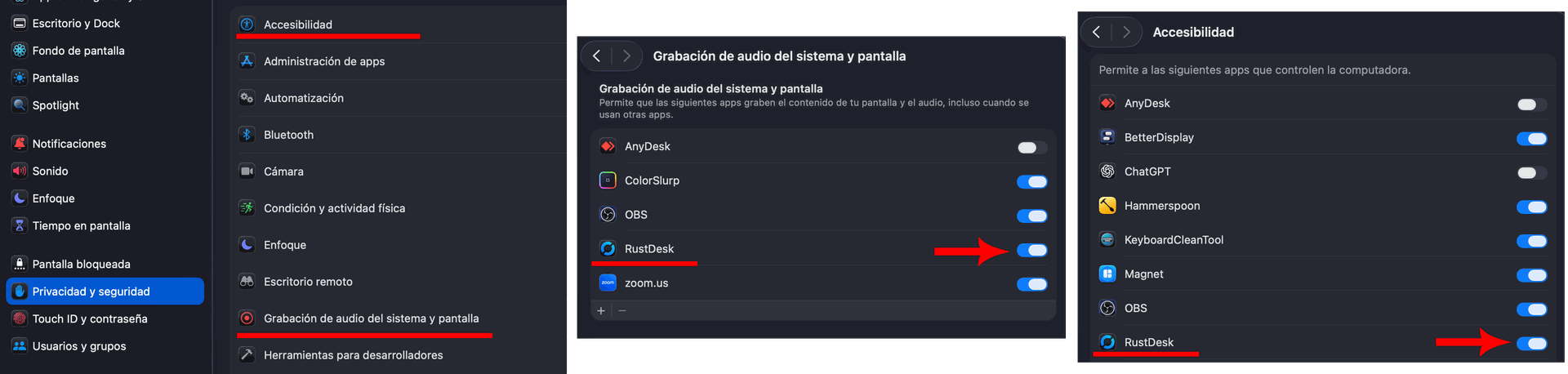Viewport: 1568px width, 374px height.
Task: Open Grabación de audio del sistema y pantalla
Action: [x=371, y=318]
